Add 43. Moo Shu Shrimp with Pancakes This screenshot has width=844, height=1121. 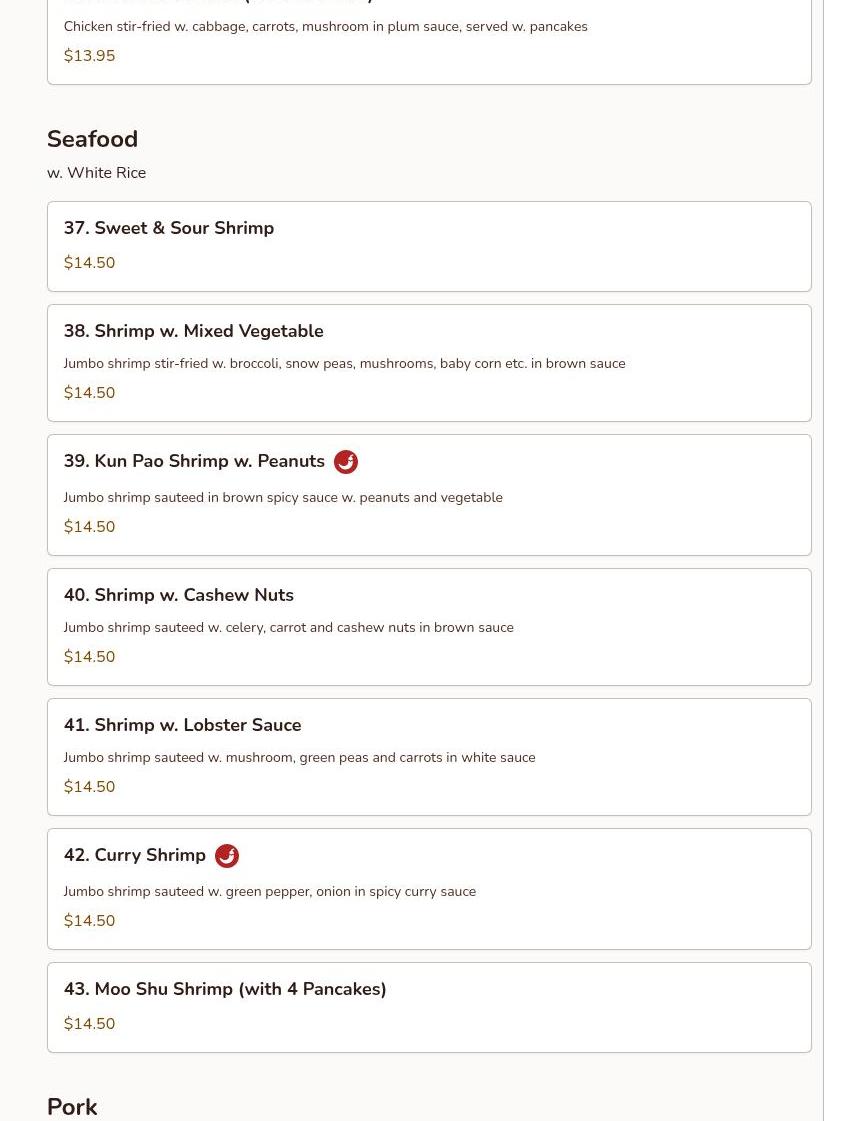[225, 989]
